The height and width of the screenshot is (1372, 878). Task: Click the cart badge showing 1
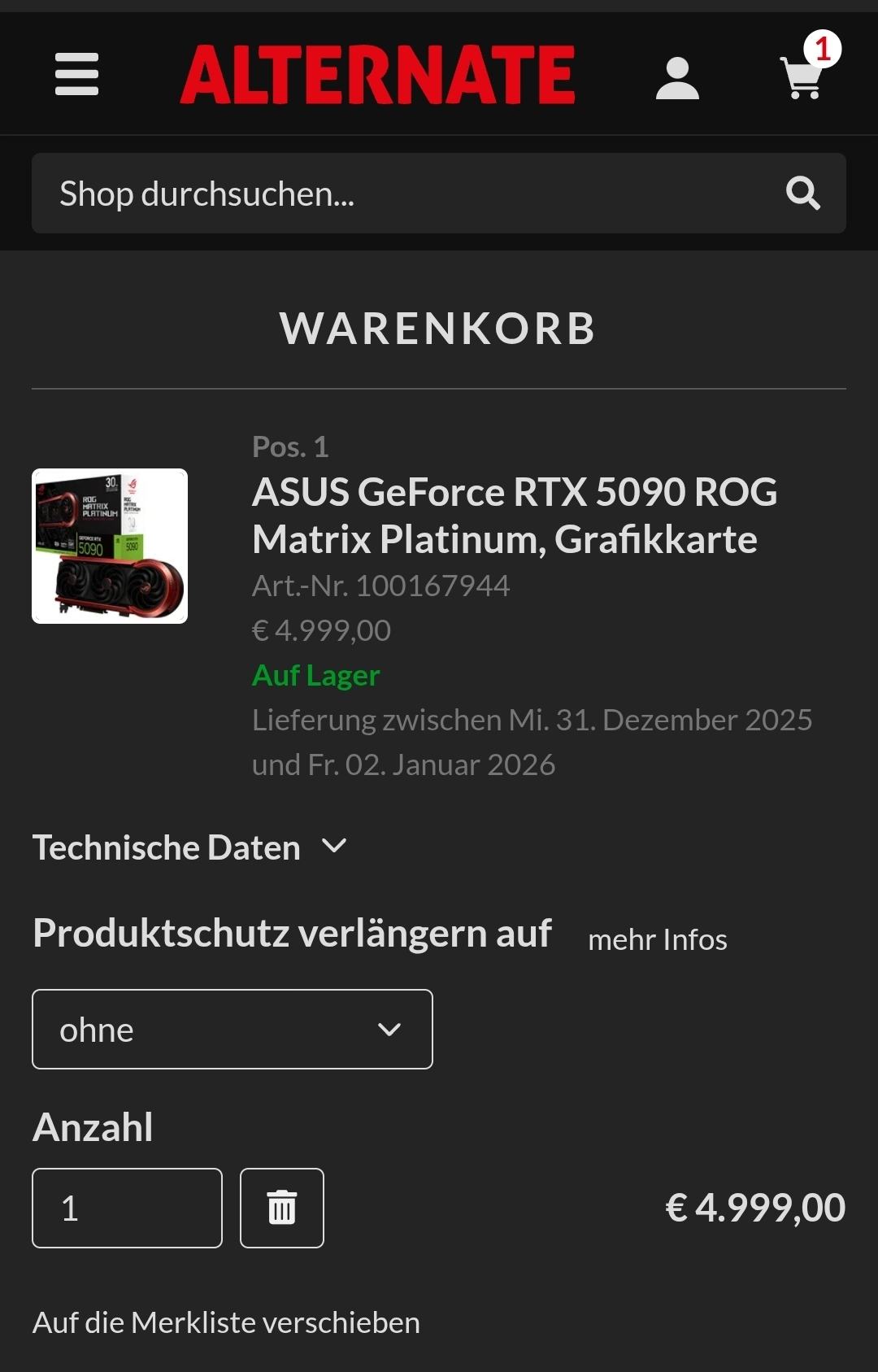click(823, 49)
